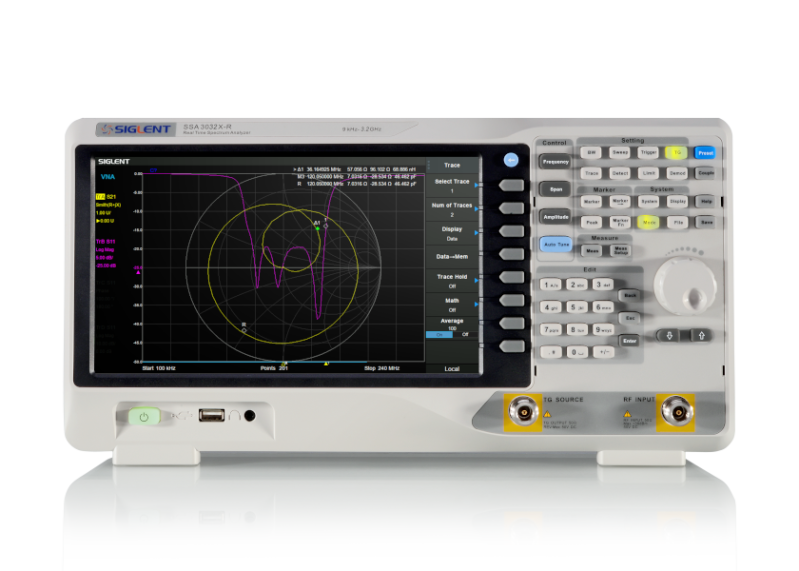Viewport: 799px width, 571px height.
Task: Click the number 1 key
Action: click(x=550, y=285)
